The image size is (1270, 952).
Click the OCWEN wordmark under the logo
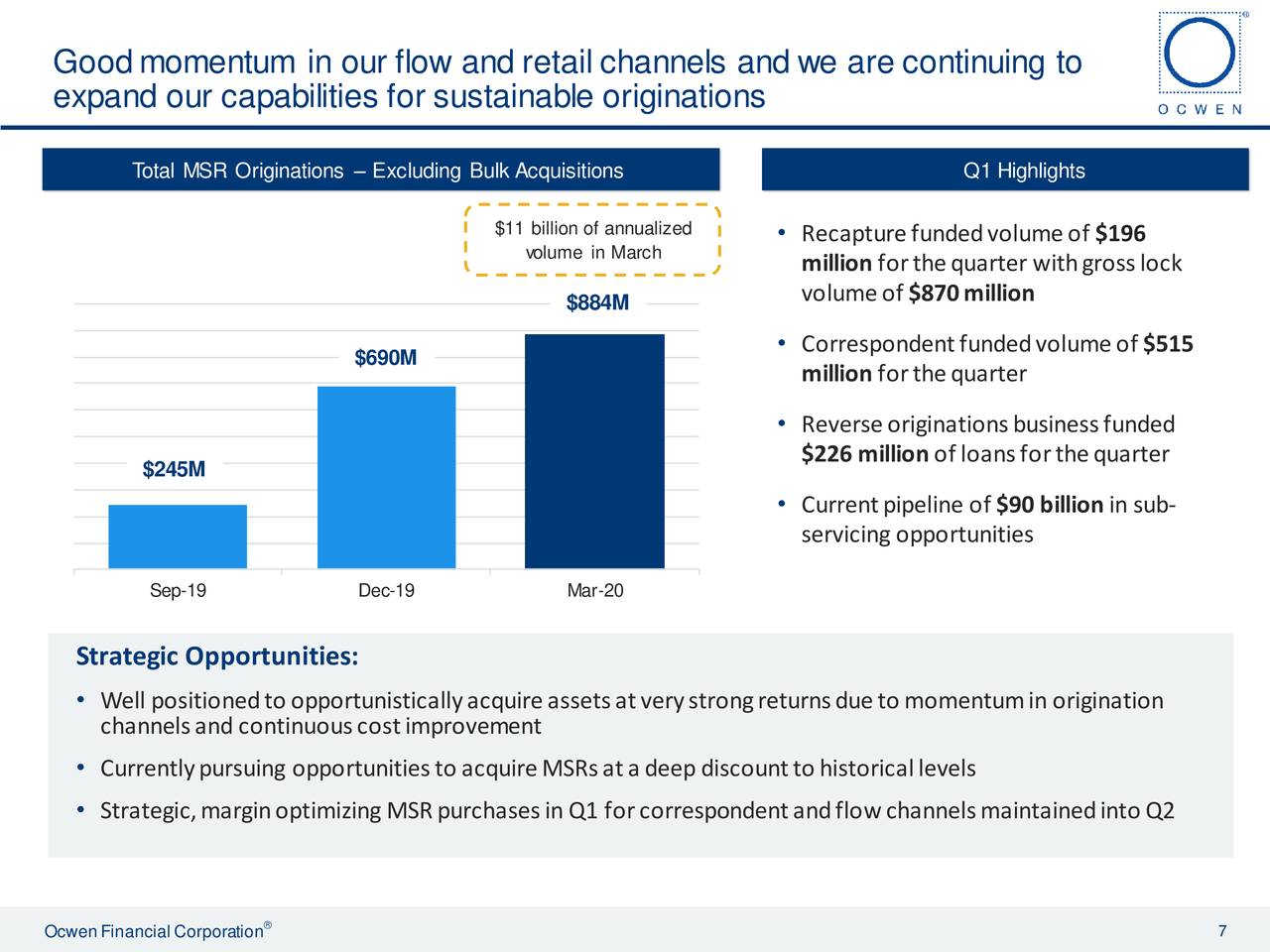pyautogui.click(x=1201, y=109)
